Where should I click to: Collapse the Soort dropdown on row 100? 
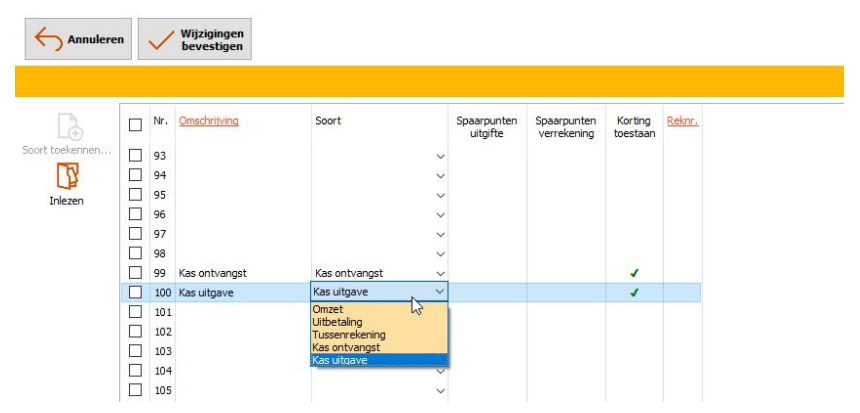pos(440,292)
